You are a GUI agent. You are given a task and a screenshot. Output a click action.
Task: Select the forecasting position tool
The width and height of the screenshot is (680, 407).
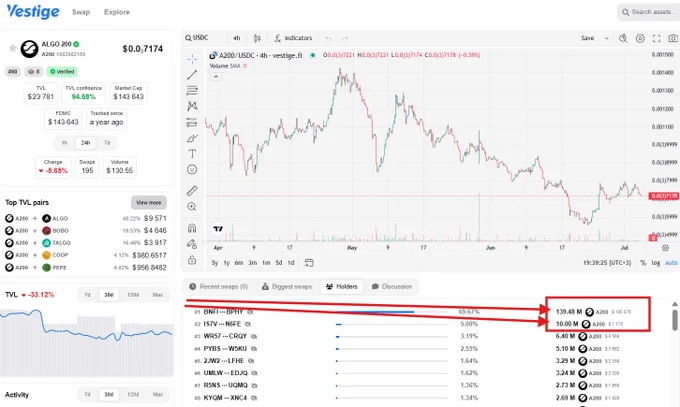(192, 122)
